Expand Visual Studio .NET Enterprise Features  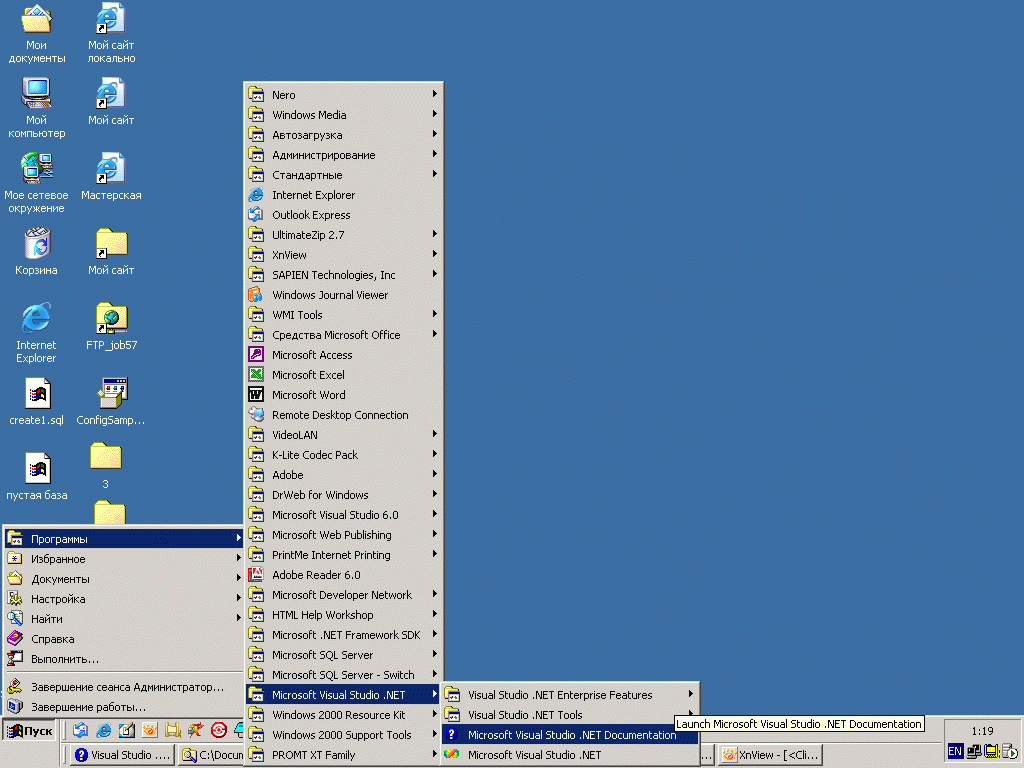coord(569,695)
